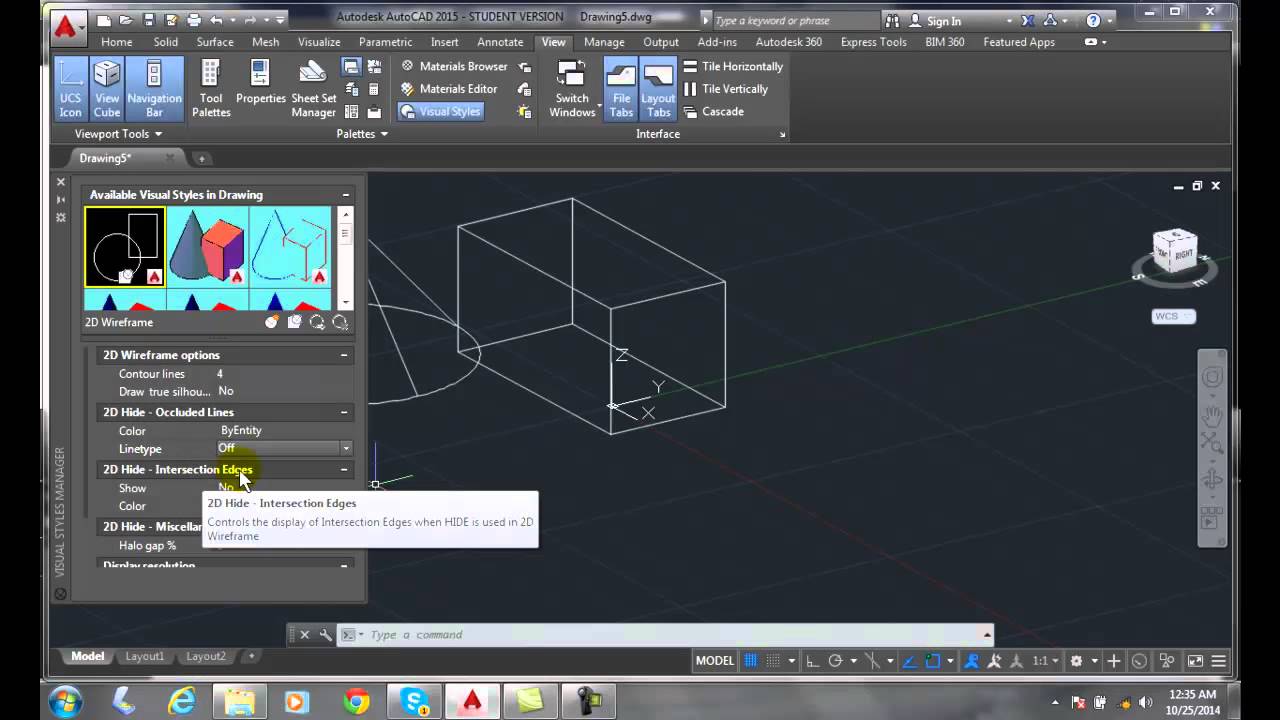Open the Home ribbon tab
Image resolution: width=1280 pixels, height=720 pixels.
pos(116,42)
